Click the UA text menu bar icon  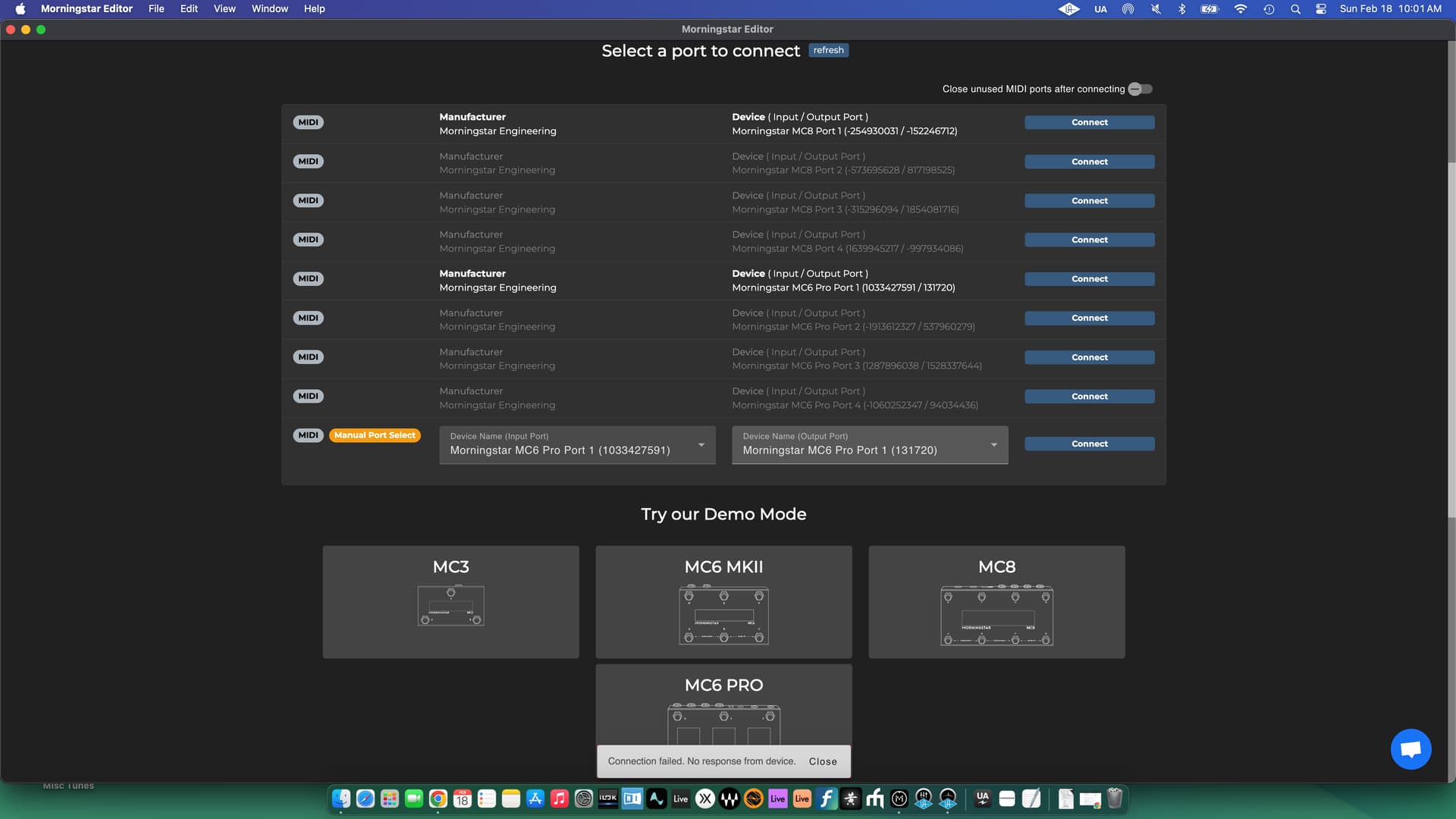(1100, 9)
